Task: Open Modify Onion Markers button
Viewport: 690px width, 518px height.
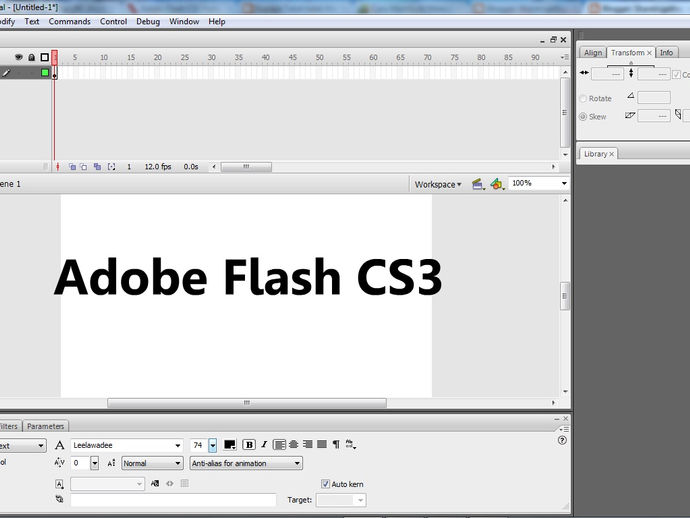Action: (x=111, y=167)
